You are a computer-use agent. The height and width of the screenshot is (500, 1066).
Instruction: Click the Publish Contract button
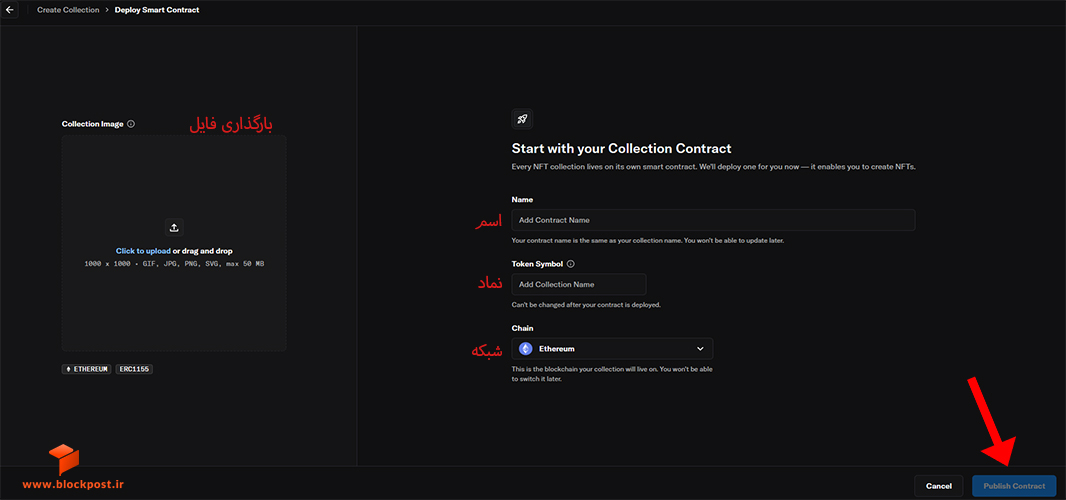(1014, 486)
